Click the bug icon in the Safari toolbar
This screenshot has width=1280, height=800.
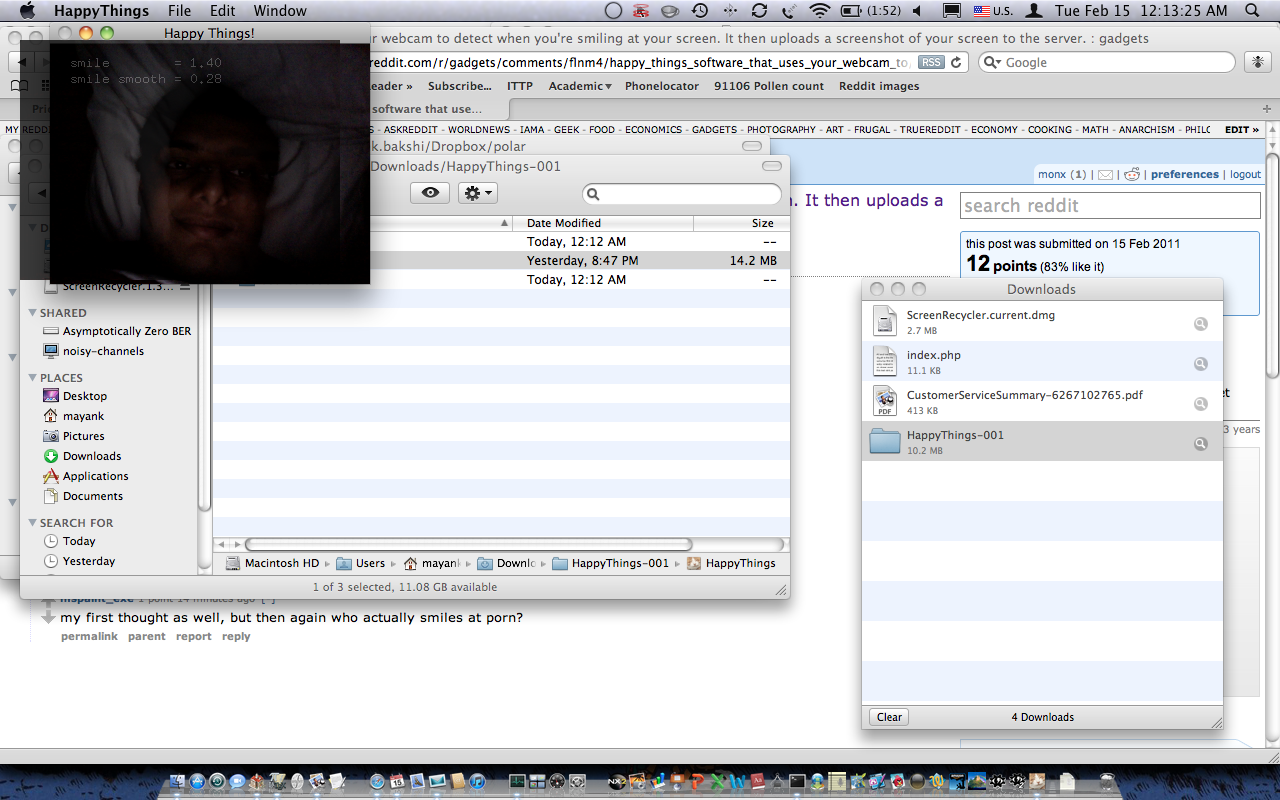1256,62
